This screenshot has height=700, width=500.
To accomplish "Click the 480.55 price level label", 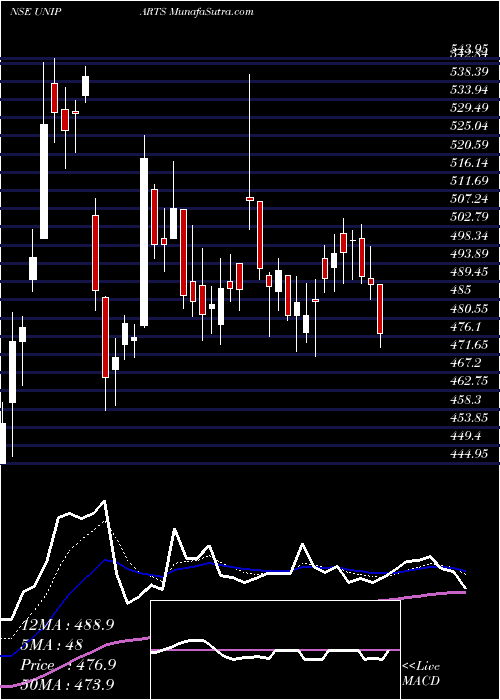I will [468, 308].
